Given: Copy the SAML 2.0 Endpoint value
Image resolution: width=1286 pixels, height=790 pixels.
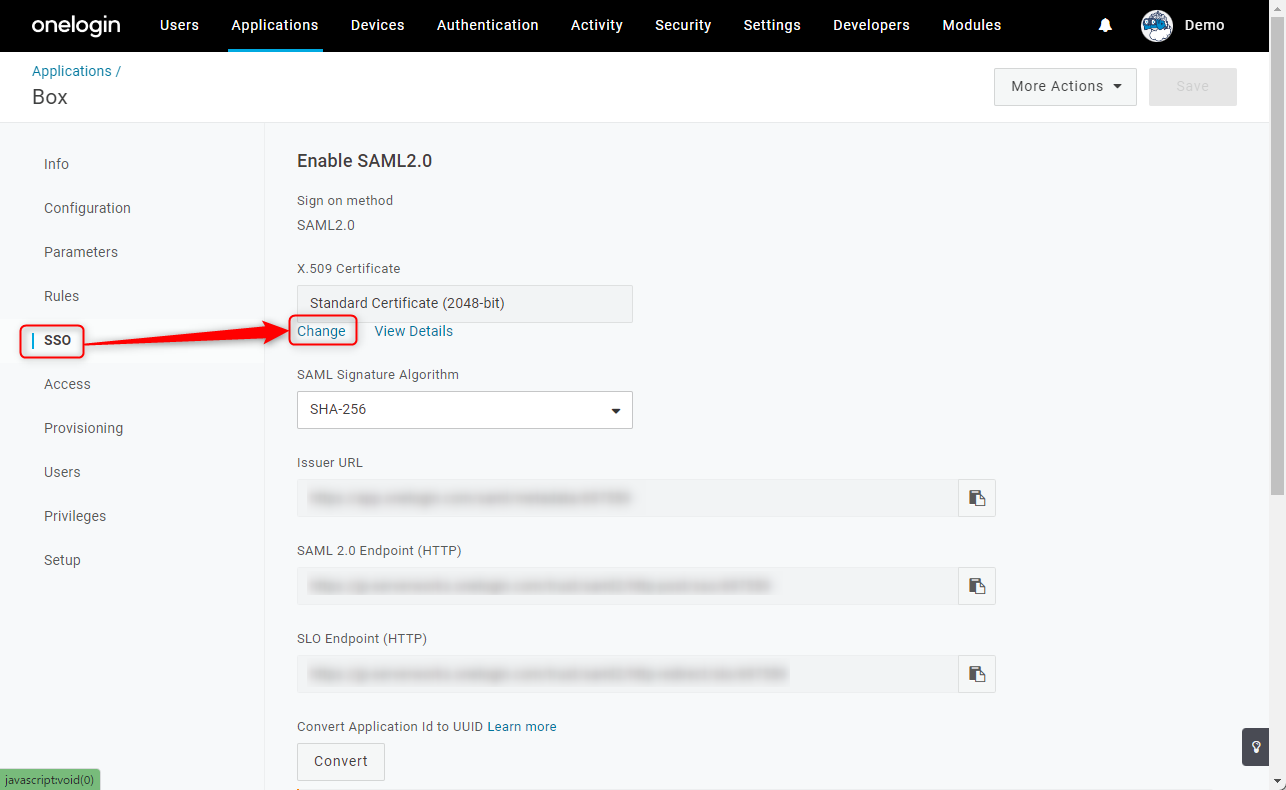Looking at the screenshot, I should 977,586.
